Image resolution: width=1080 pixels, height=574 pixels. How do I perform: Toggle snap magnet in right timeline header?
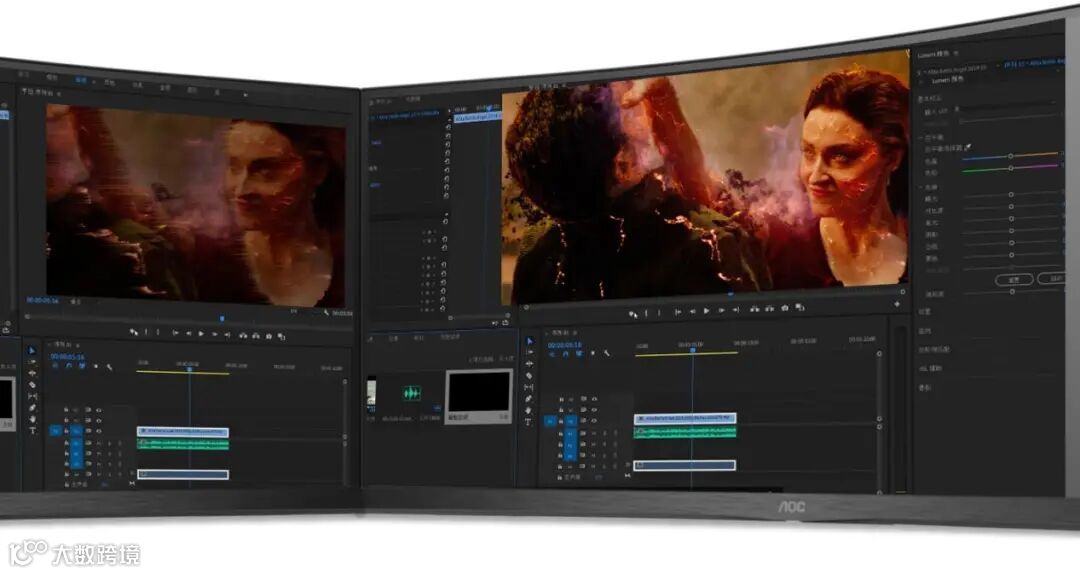click(x=565, y=353)
